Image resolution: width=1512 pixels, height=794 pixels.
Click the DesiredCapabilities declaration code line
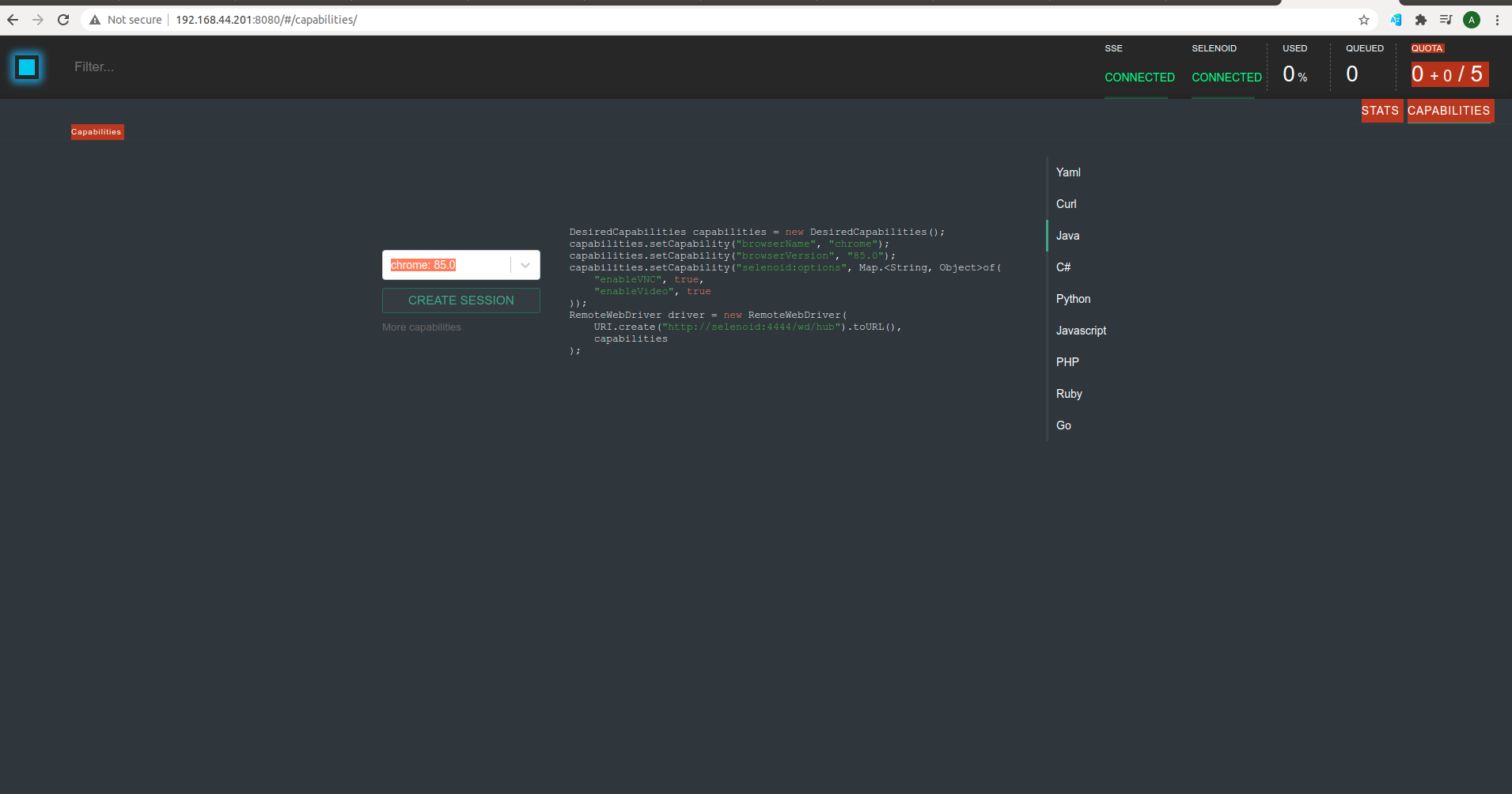757,233
